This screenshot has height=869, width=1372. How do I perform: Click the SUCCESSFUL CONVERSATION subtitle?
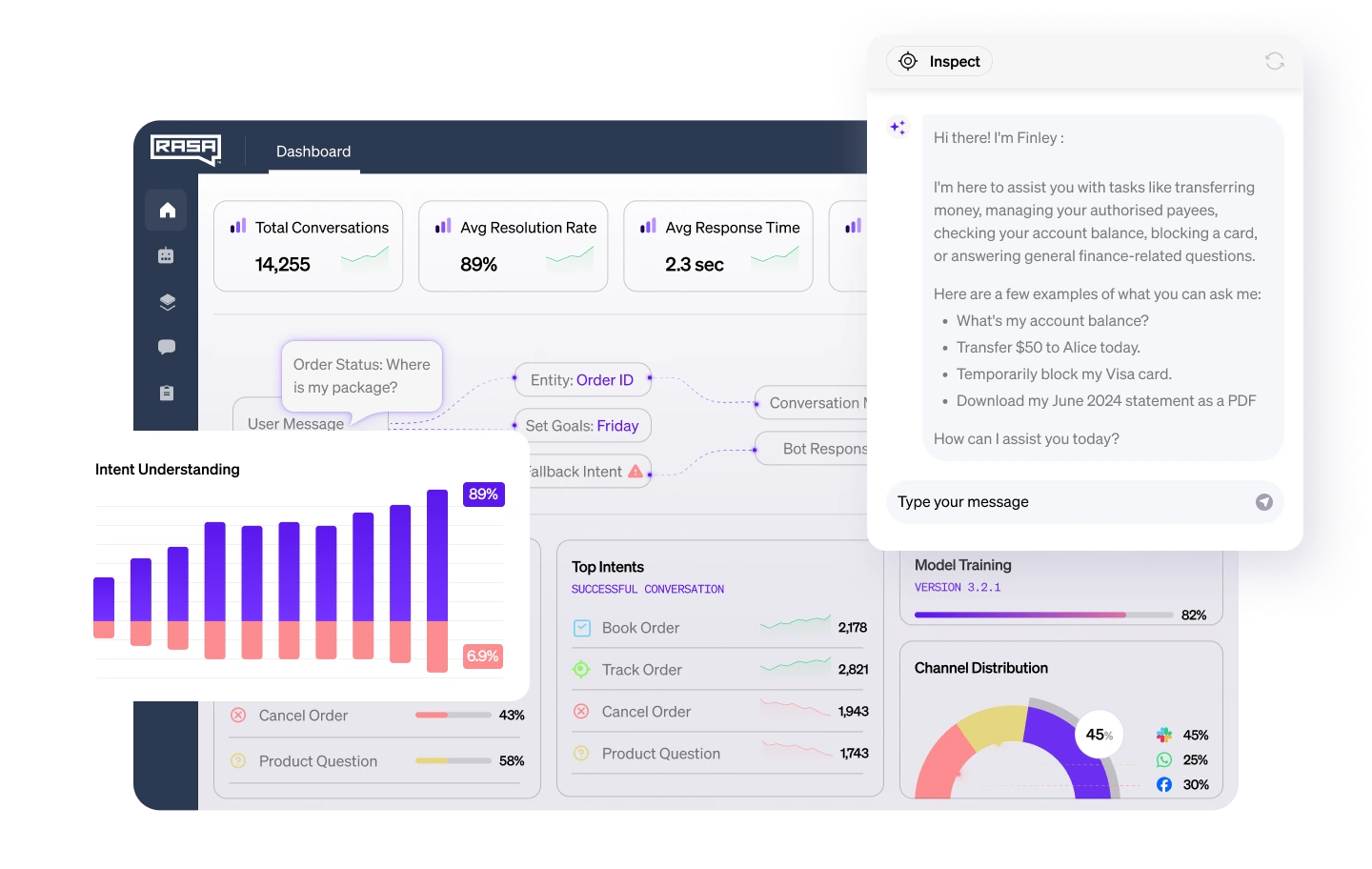[x=648, y=590]
